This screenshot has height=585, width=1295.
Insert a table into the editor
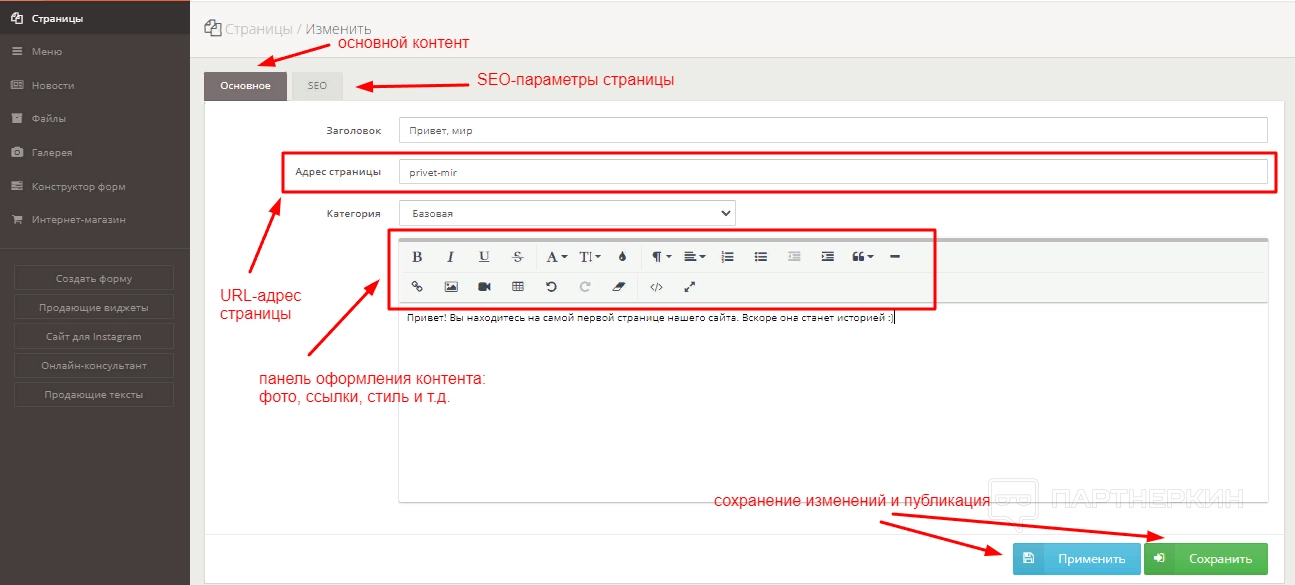pos(518,287)
